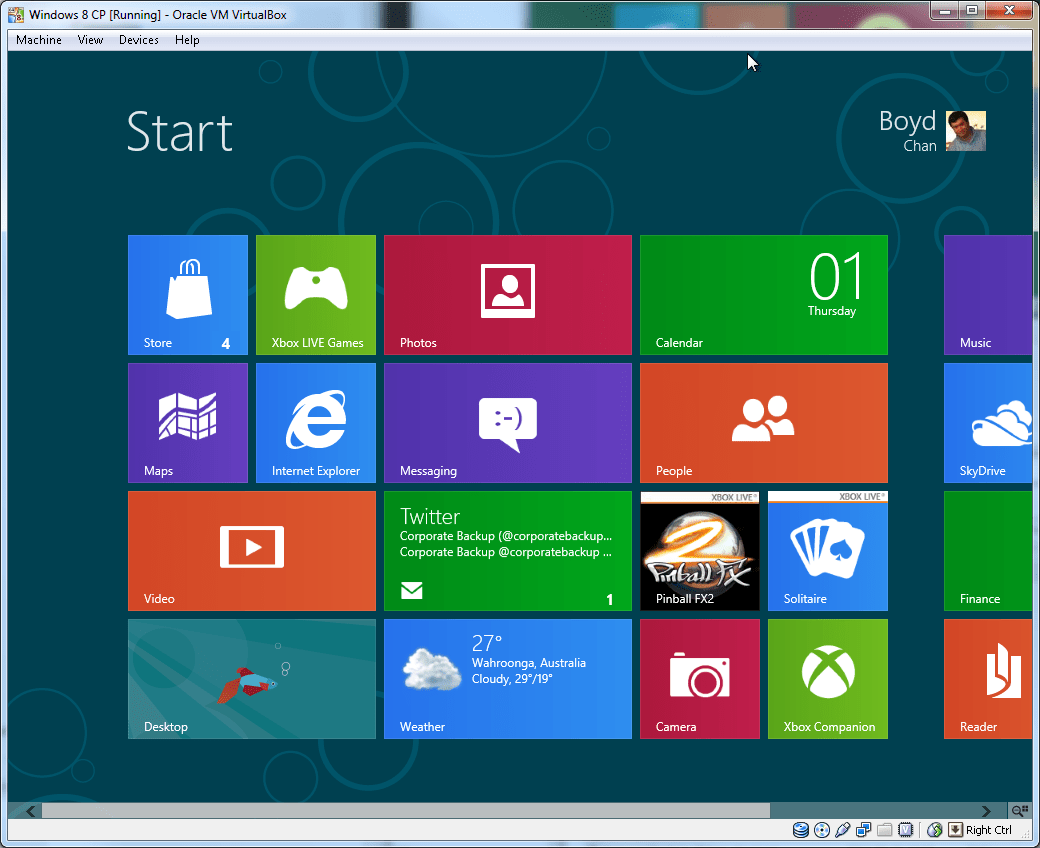Open the Help menu
1040x848 pixels.
pyautogui.click(x=187, y=40)
